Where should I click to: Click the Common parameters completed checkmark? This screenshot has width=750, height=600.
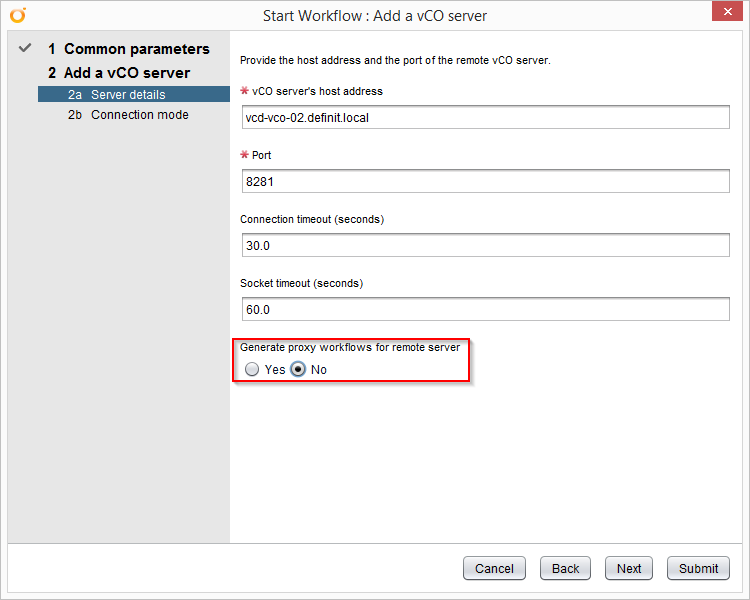tap(25, 48)
